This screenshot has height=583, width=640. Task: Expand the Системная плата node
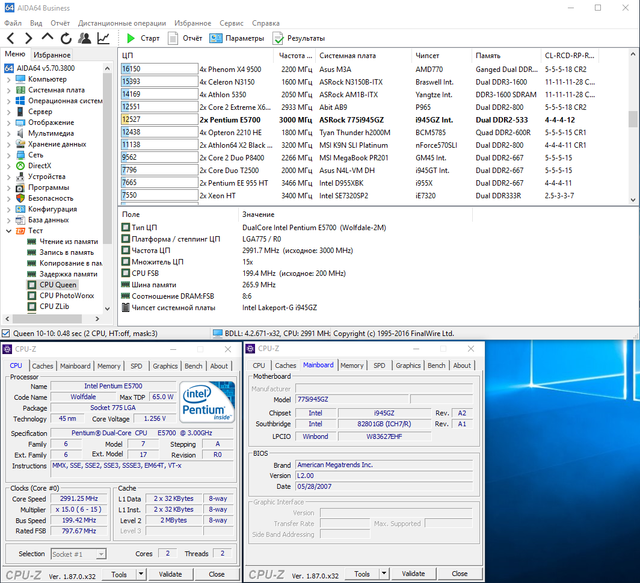[9, 90]
